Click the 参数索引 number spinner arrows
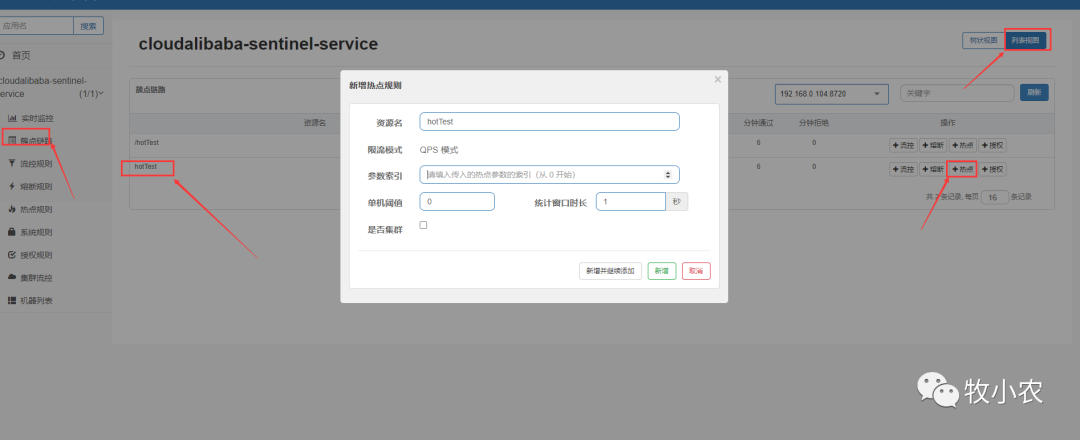Screen dimensions: 1080x440 click(x=667, y=175)
